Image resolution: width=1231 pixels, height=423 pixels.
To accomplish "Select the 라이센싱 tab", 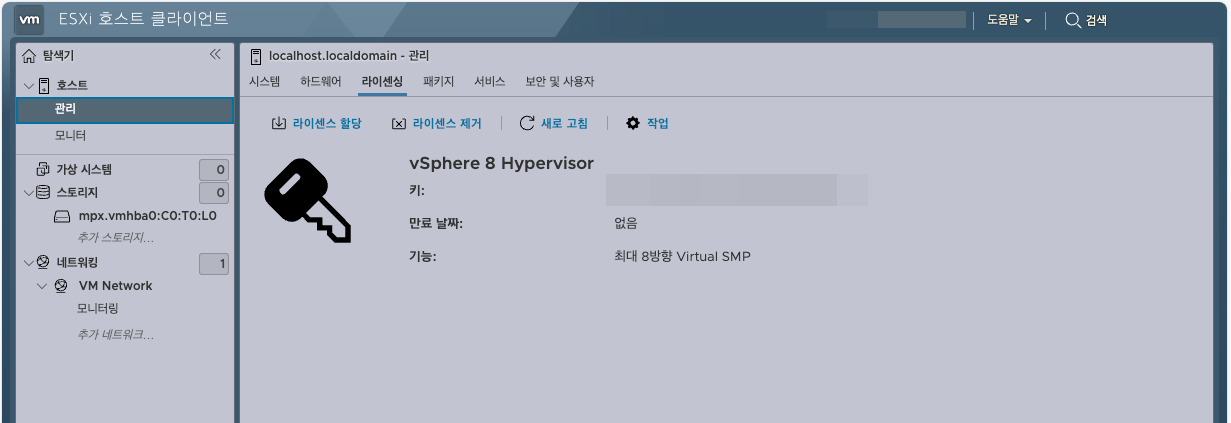I will pyautogui.click(x=382, y=81).
